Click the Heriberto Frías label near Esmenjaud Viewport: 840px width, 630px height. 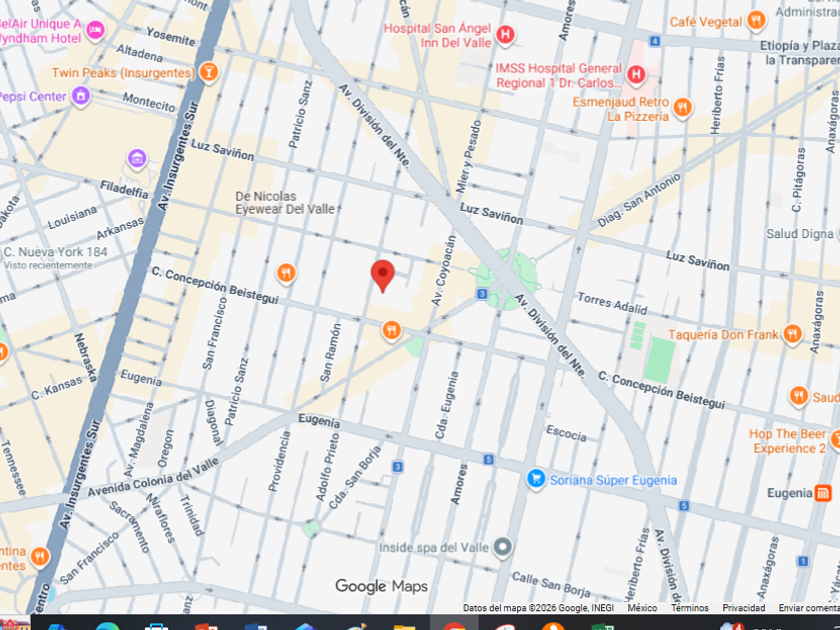pos(717,95)
